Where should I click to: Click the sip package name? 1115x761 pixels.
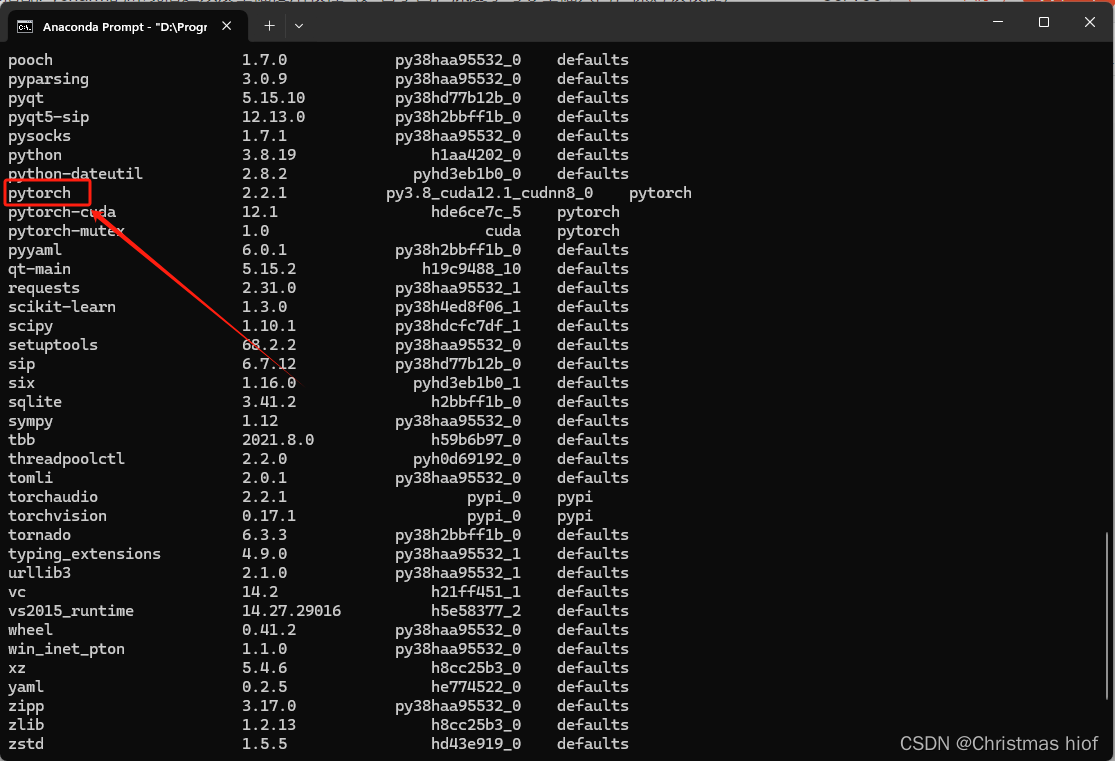(x=21, y=364)
